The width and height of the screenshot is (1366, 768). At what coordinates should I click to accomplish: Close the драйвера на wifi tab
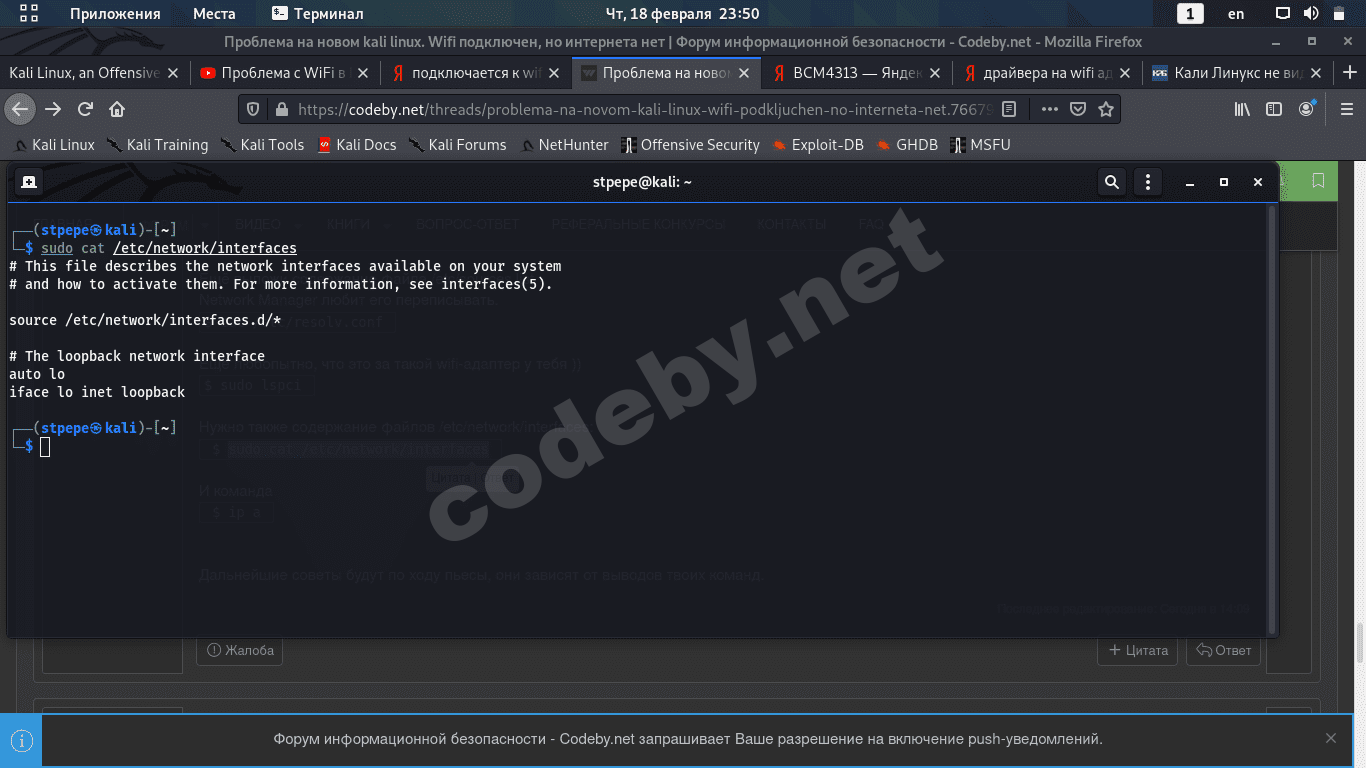tap(1125, 73)
